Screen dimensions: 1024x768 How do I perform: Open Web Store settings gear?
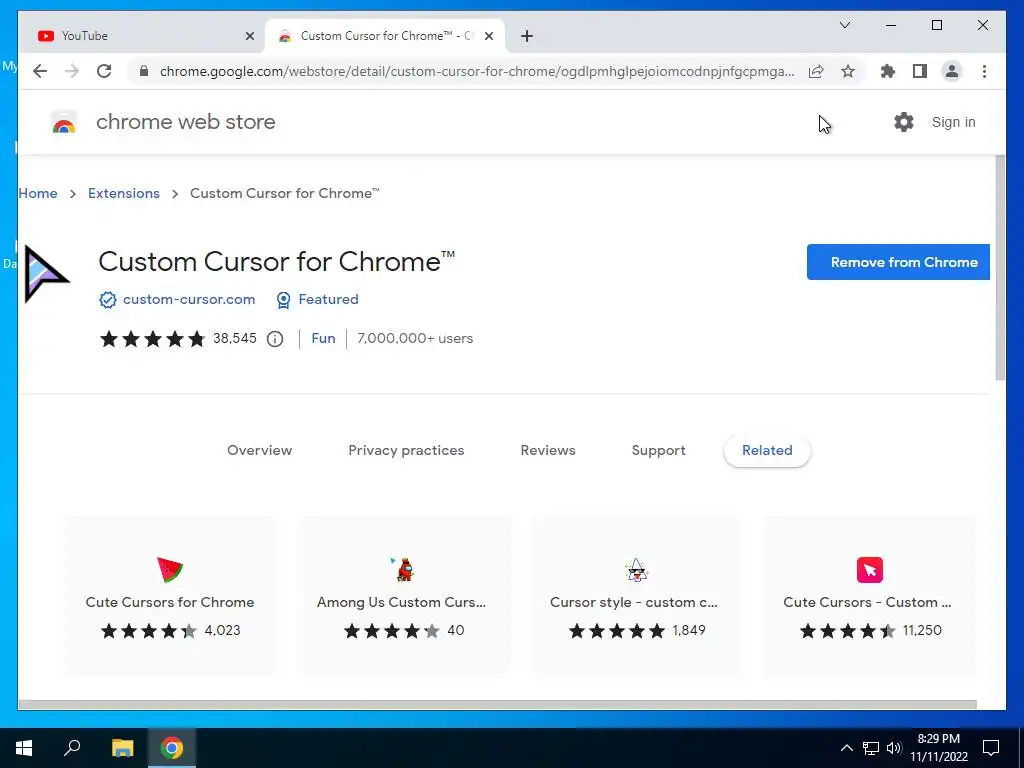tap(904, 122)
